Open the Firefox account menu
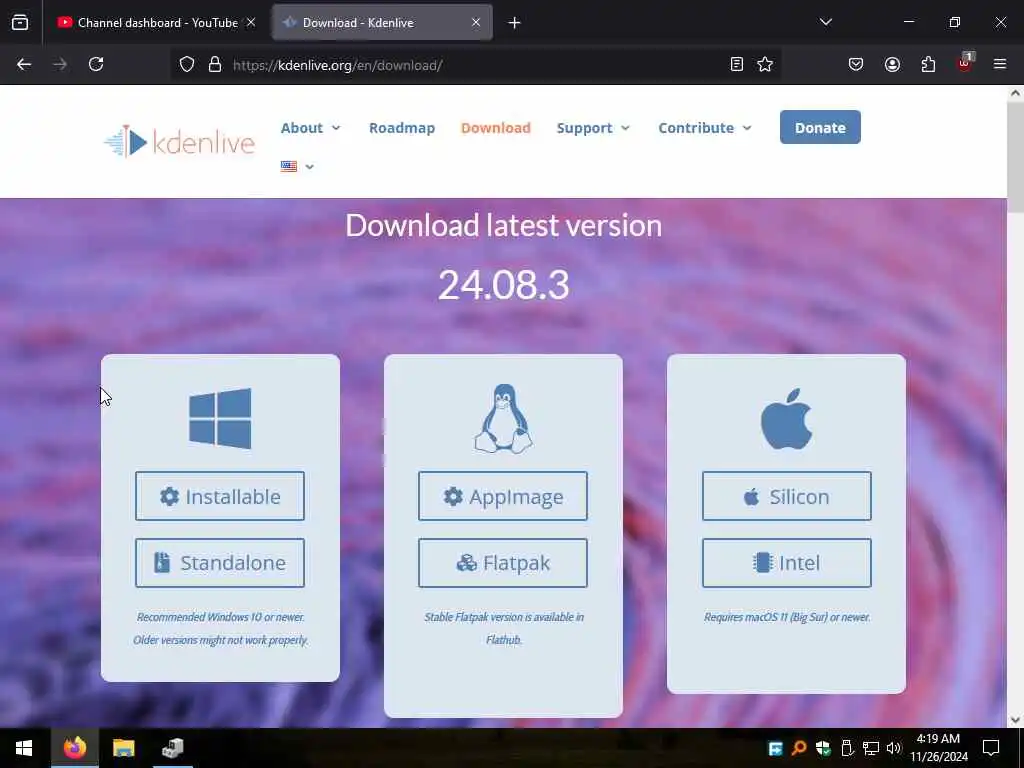Viewport: 1024px width, 768px height. click(x=892, y=65)
